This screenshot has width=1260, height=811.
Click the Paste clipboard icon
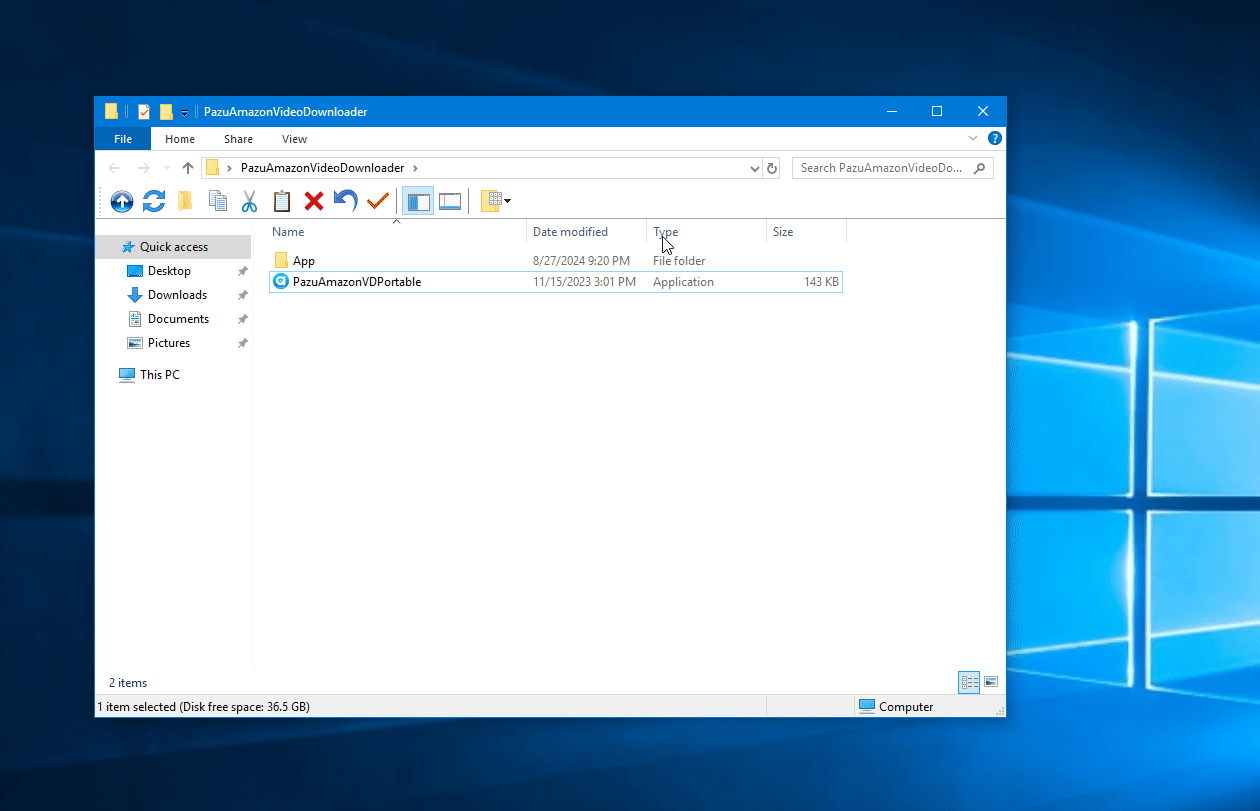tap(282, 201)
